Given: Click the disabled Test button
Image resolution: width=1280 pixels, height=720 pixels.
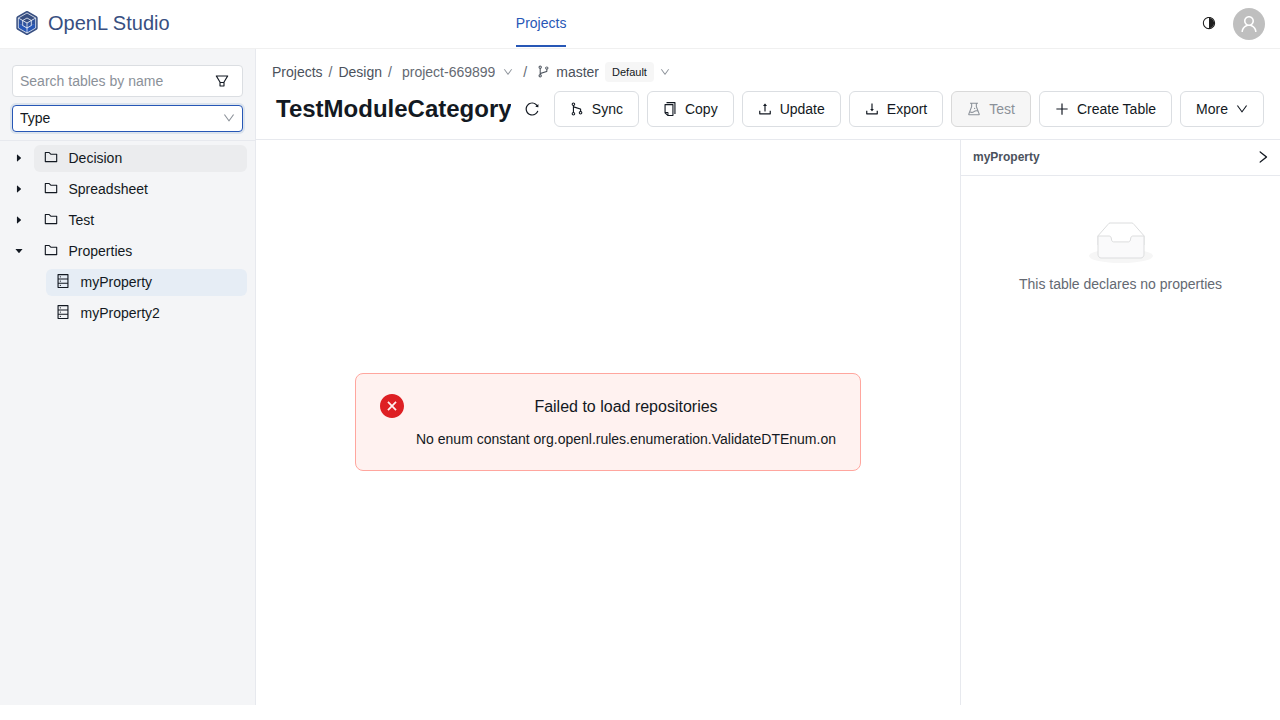Looking at the screenshot, I should point(991,109).
